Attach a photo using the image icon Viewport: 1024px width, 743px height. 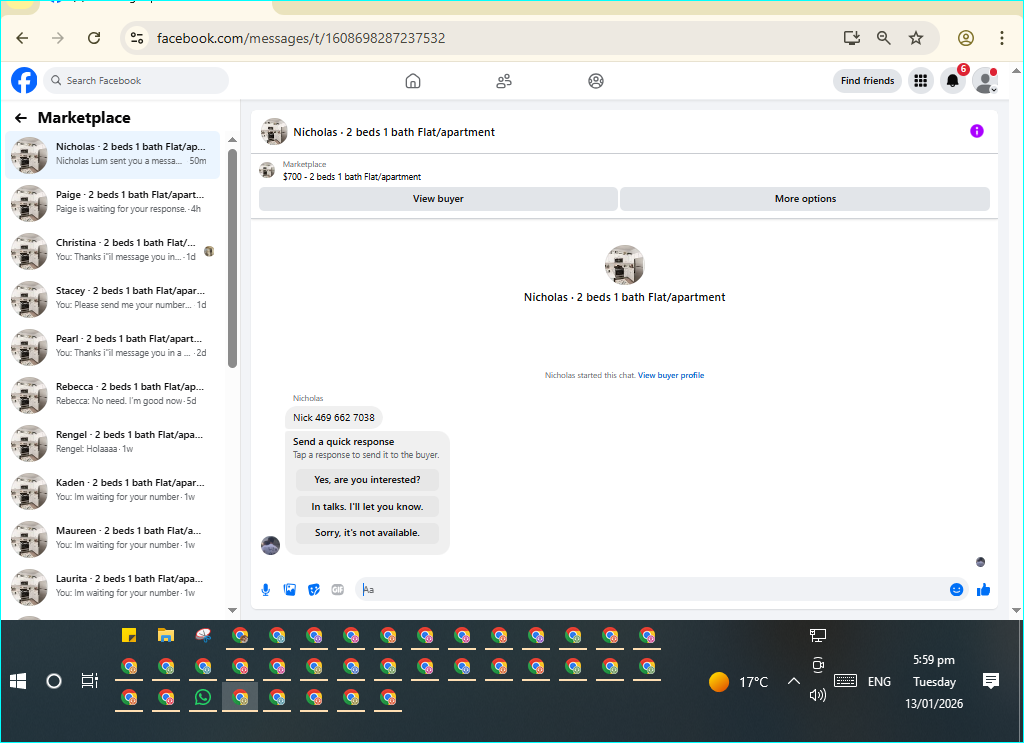pos(290,590)
